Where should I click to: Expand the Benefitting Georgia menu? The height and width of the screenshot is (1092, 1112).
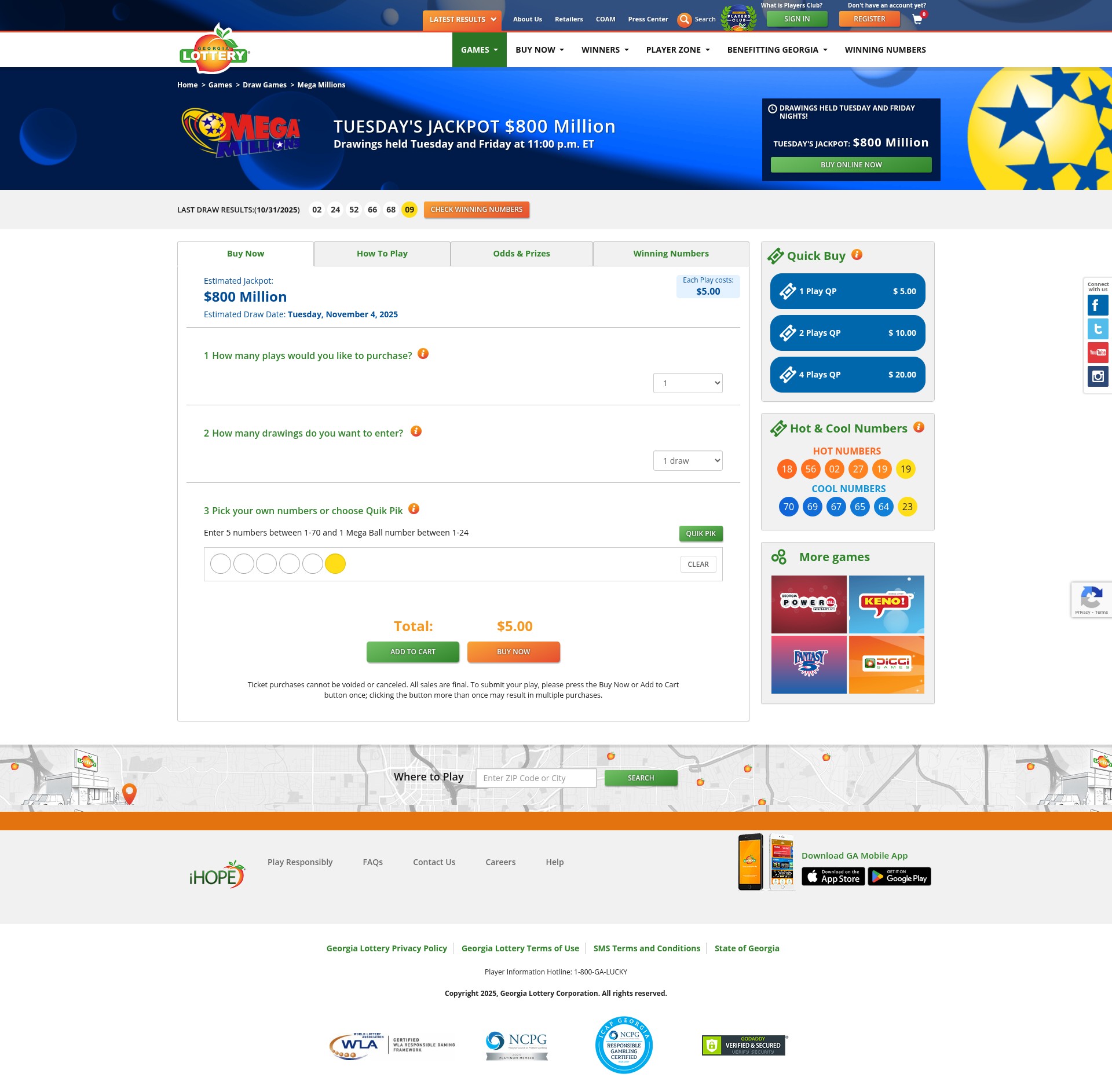pos(777,50)
